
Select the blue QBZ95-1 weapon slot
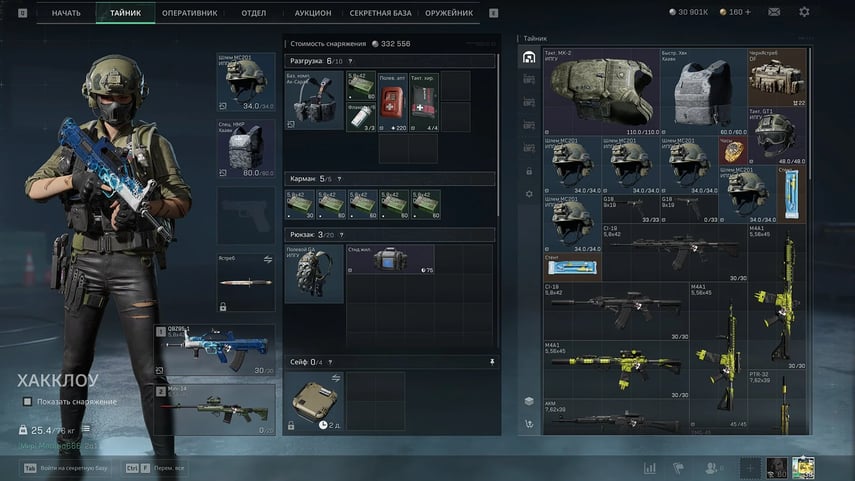click(x=214, y=351)
